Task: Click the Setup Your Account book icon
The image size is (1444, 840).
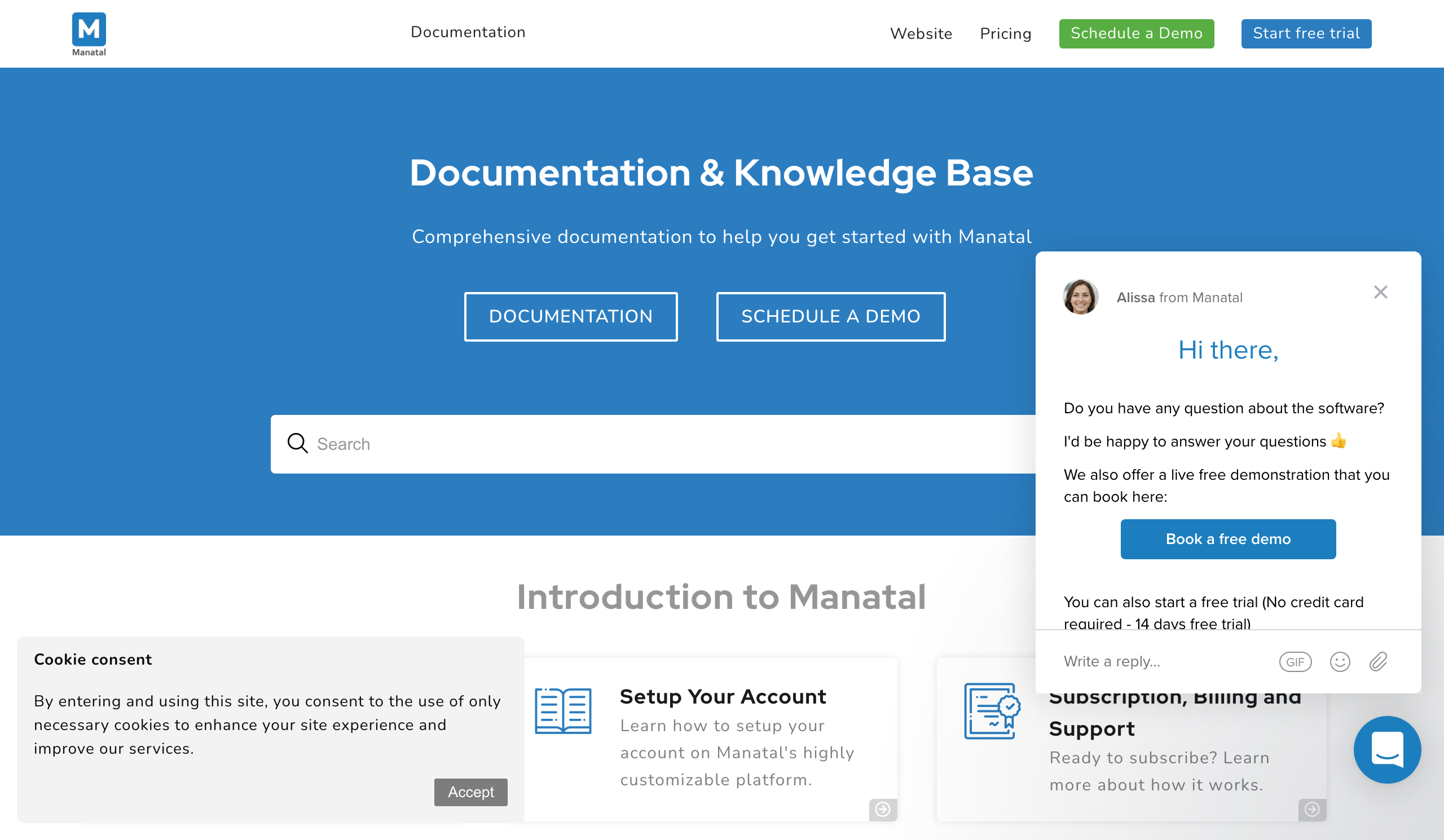Action: [563, 710]
